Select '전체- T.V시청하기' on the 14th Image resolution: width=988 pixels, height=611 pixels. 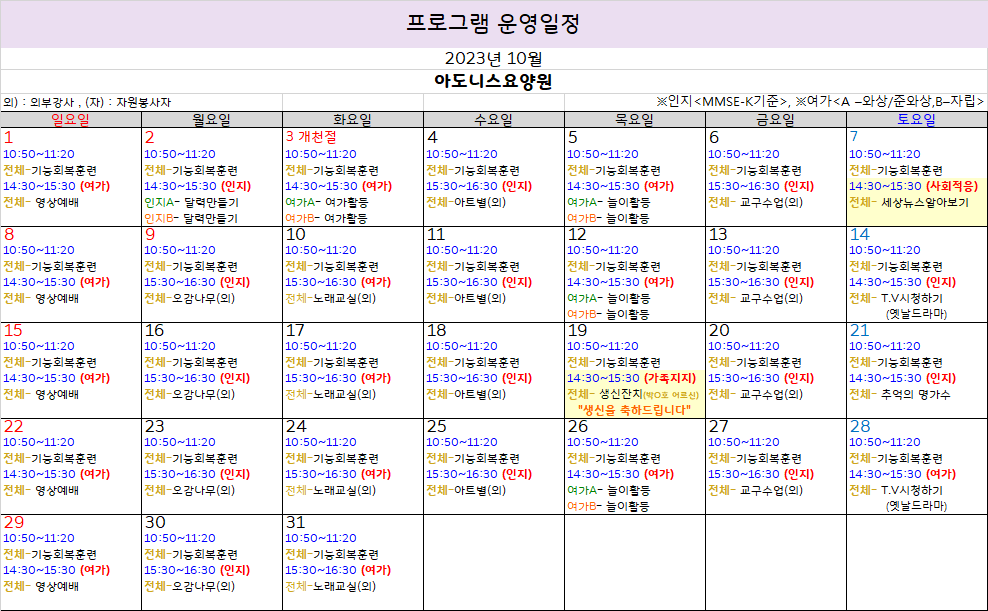point(896,299)
